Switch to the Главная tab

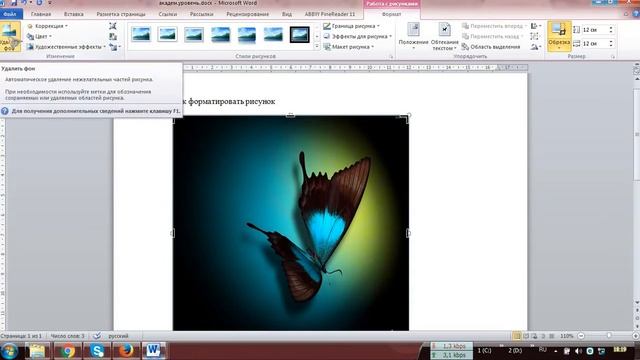[41, 14]
